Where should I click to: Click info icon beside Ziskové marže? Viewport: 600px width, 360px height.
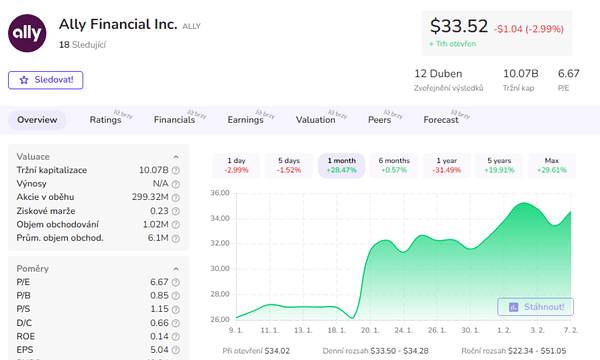tap(176, 211)
